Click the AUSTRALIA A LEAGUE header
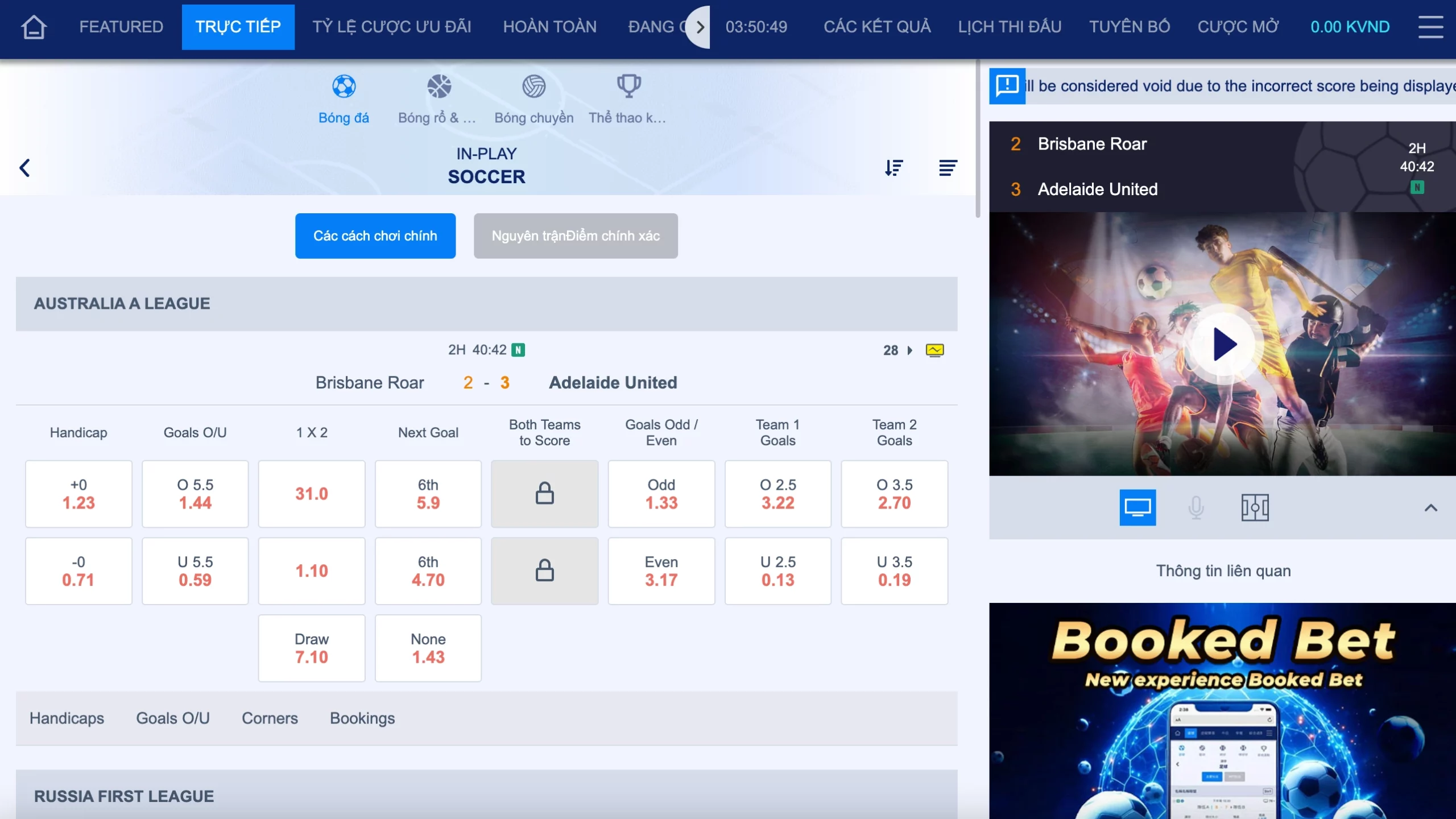This screenshot has width=1456, height=819. [x=486, y=304]
